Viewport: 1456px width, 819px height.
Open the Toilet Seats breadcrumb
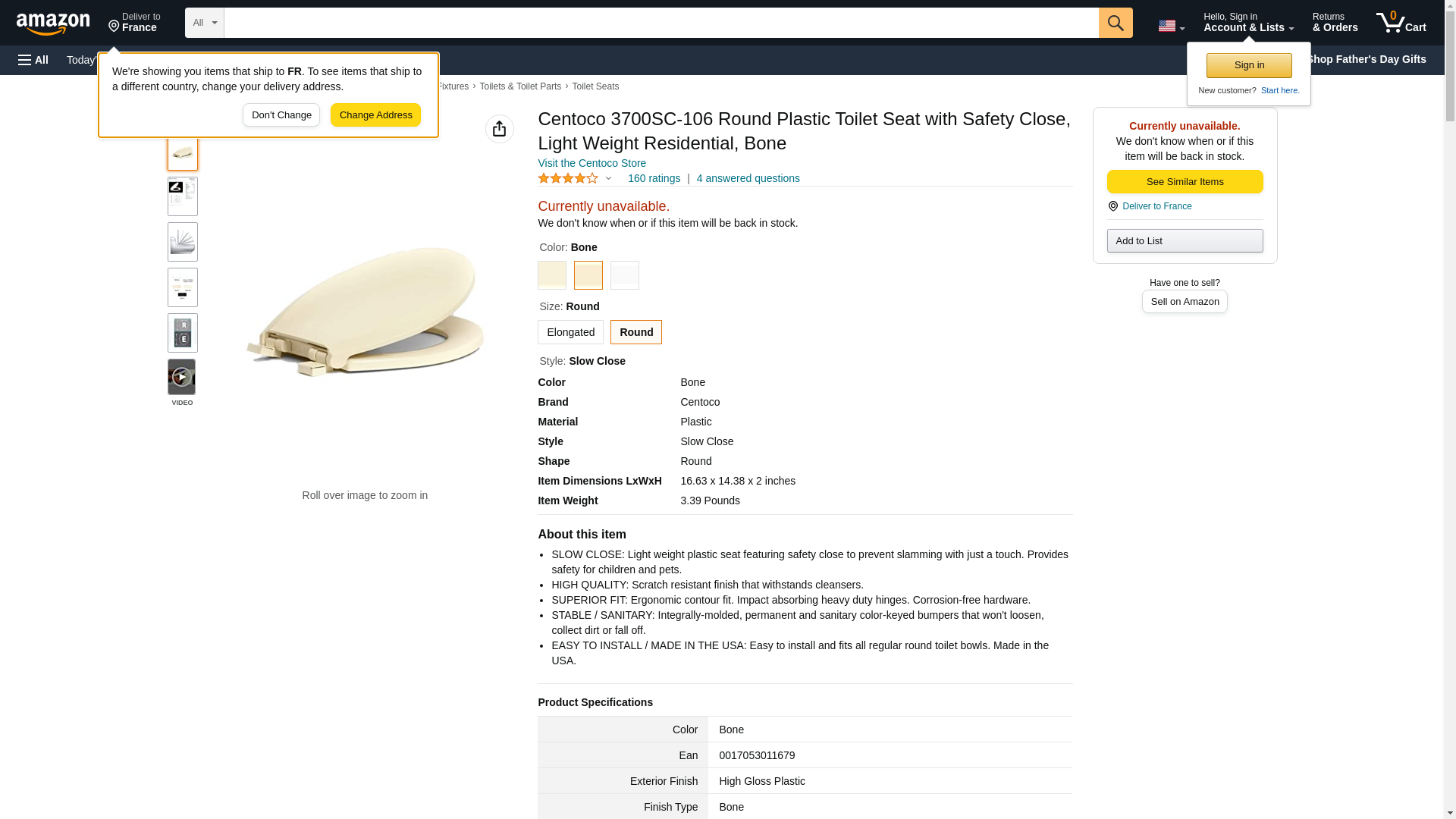[595, 86]
